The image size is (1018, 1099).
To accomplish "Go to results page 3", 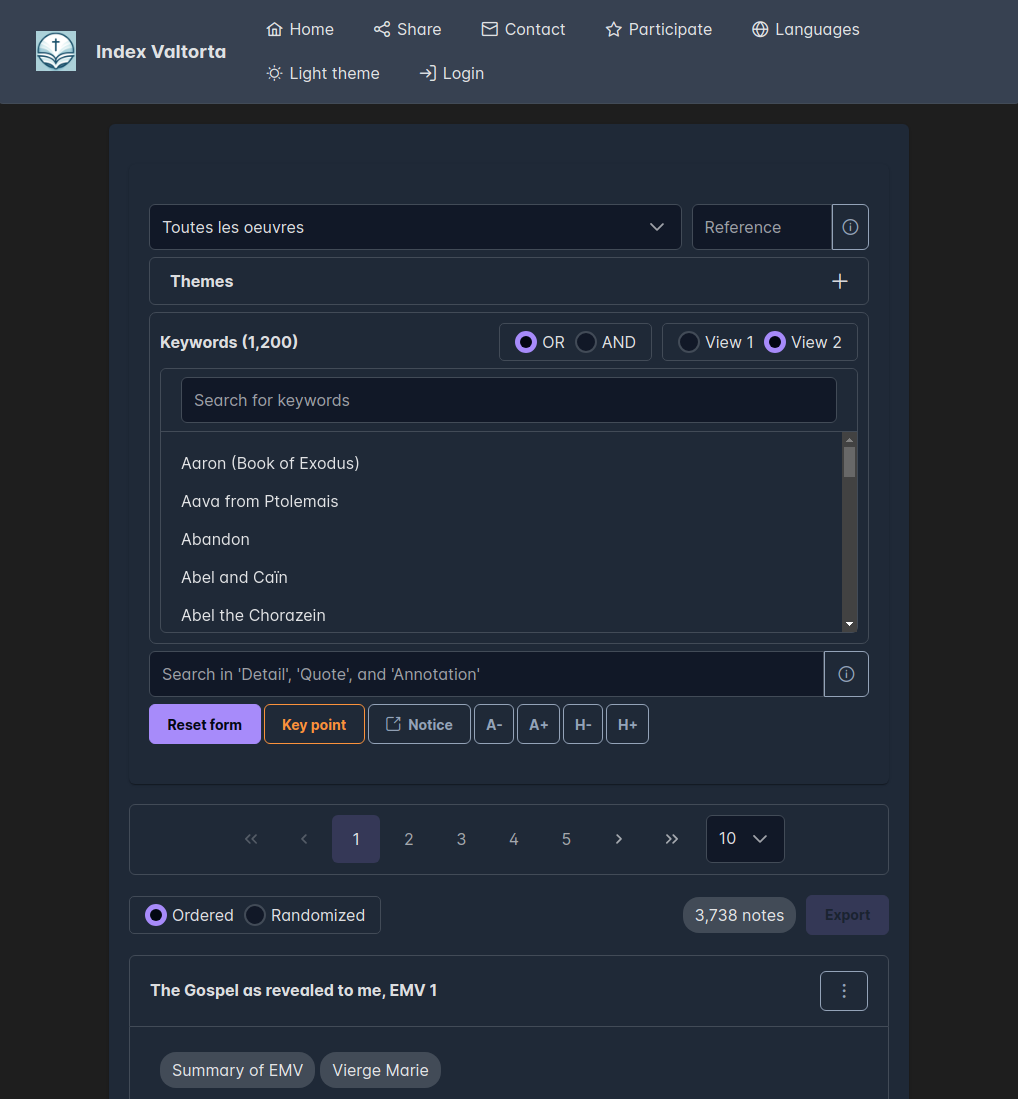I will pos(461,838).
